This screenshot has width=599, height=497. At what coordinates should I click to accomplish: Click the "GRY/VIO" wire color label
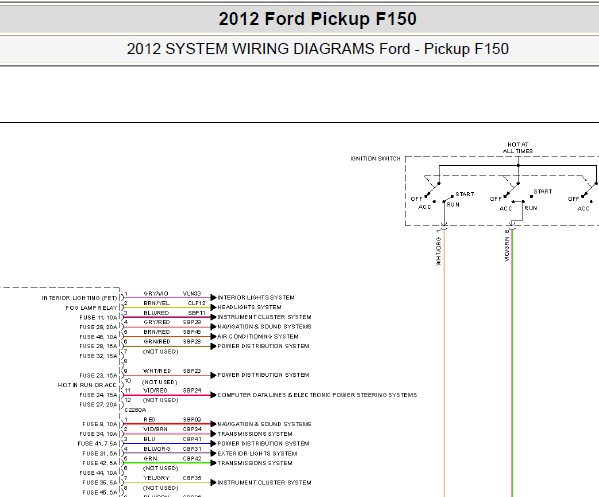pos(156,293)
